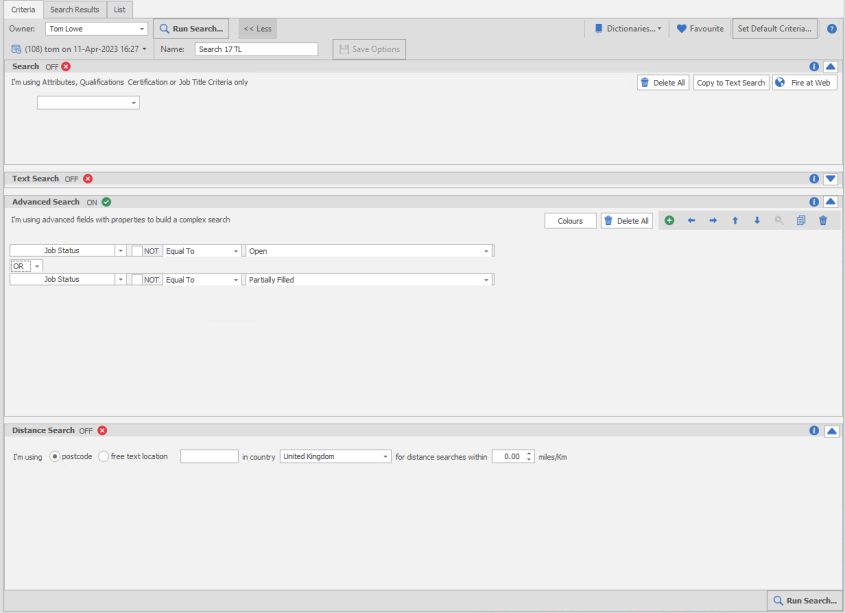Click into the Name field containing Search 17 TL
The image size is (845, 613).
256,49
